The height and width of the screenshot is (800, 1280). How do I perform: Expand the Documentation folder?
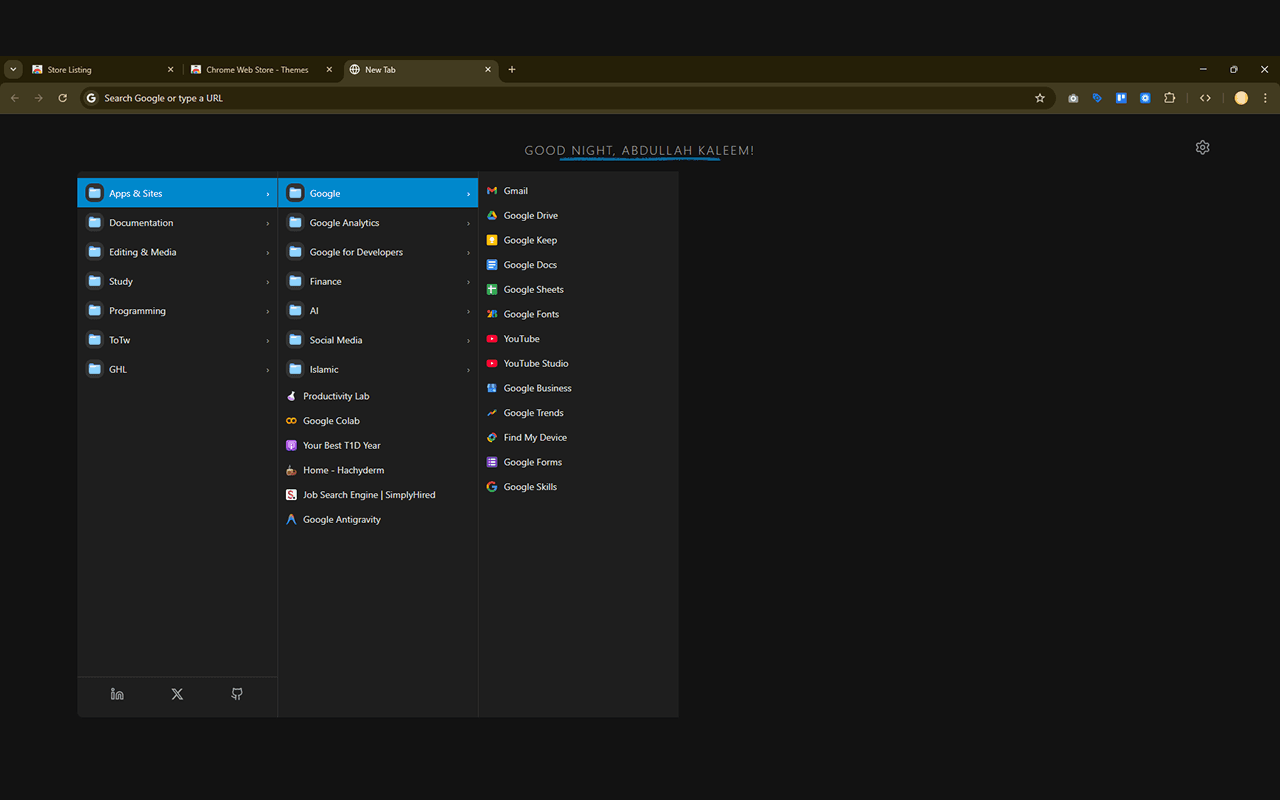140,222
